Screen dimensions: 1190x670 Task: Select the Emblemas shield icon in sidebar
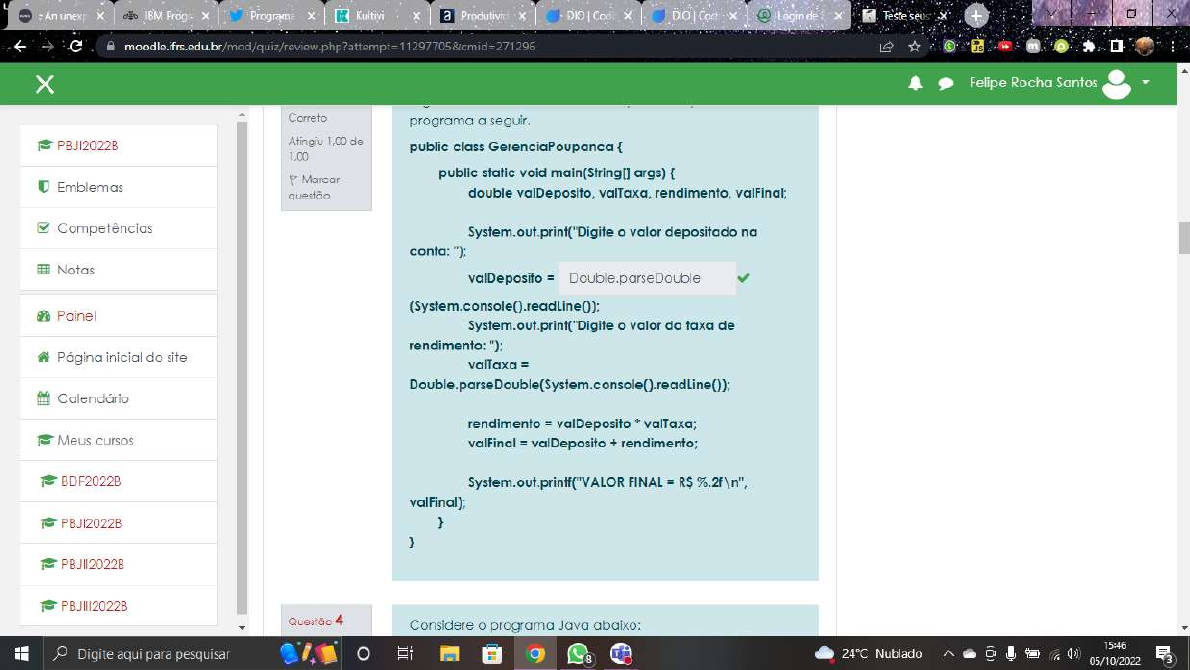[x=46, y=186]
